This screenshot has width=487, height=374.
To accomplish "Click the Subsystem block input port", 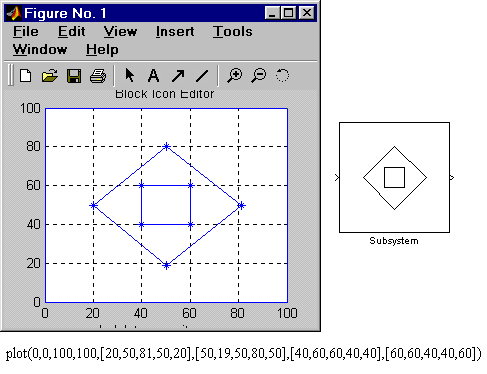I will tap(337, 178).
